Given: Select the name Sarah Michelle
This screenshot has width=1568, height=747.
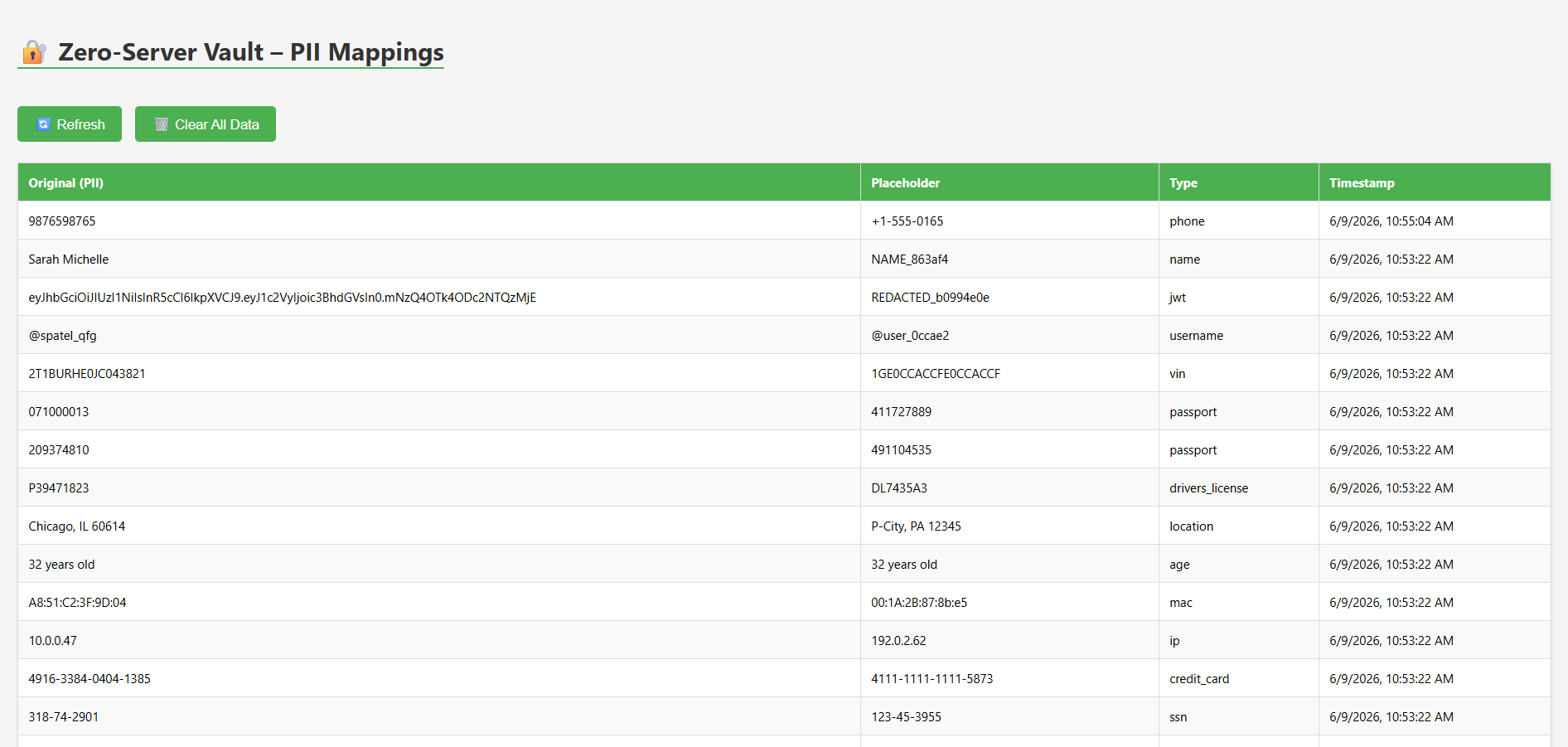Looking at the screenshot, I should (69, 260).
